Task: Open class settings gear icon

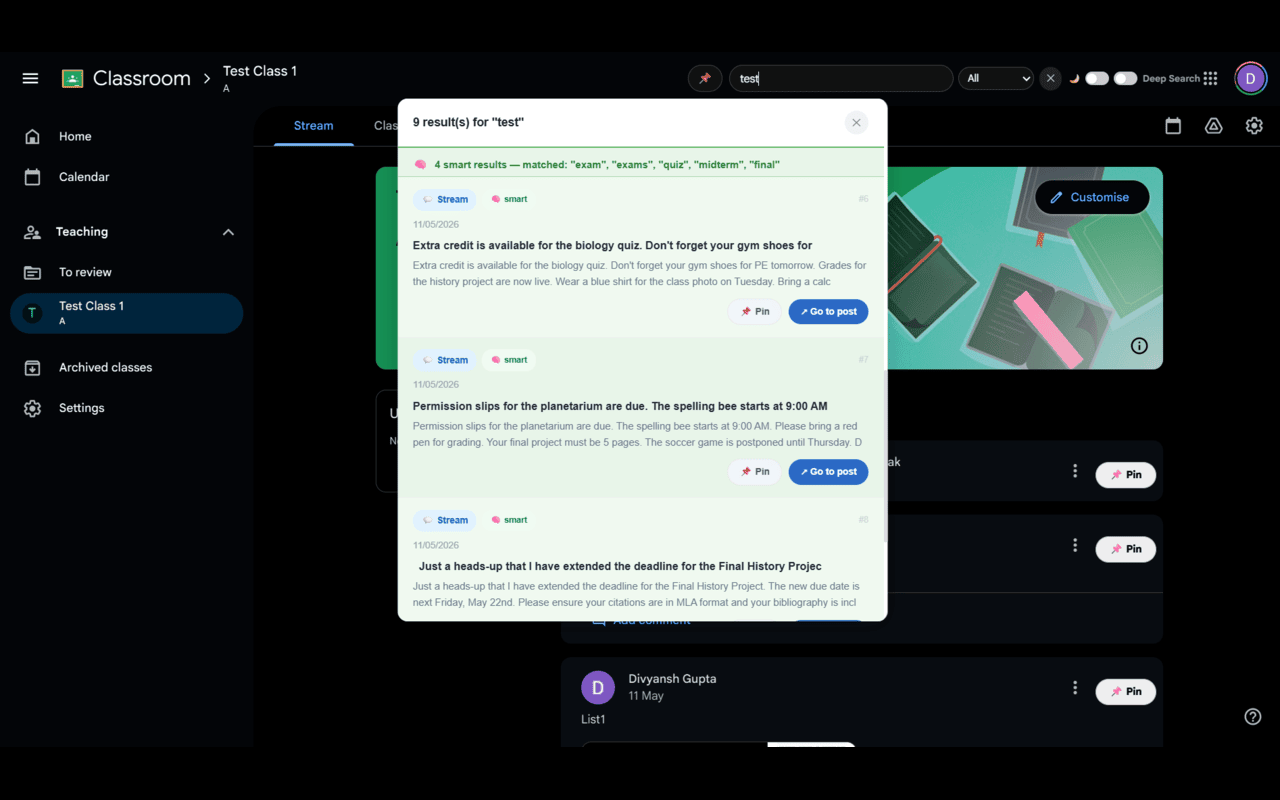Action: click(1254, 126)
